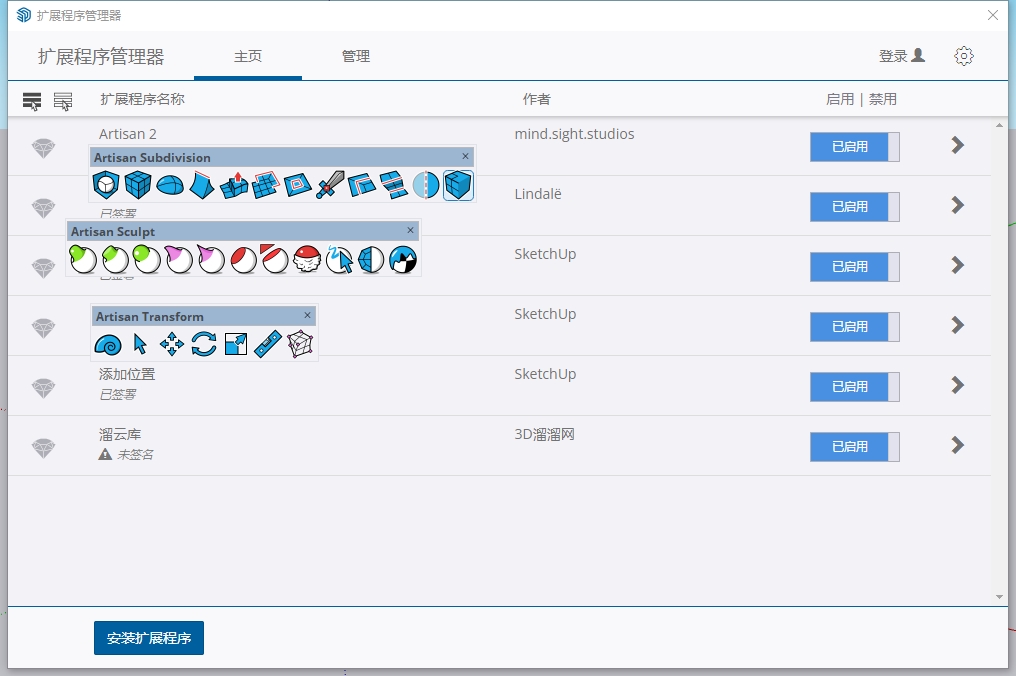Select the half-wireframe sphere icon

(371, 259)
